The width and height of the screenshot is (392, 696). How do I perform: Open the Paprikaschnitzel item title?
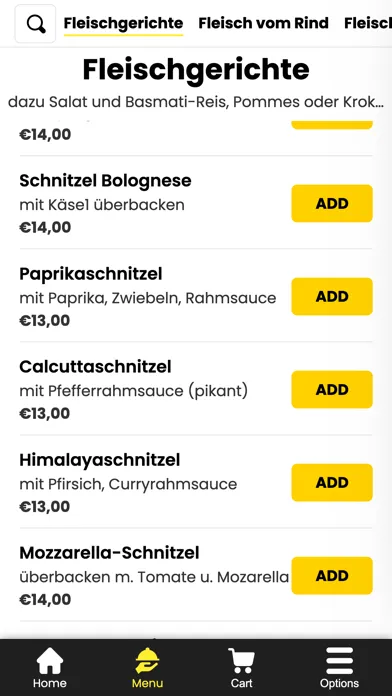91,274
